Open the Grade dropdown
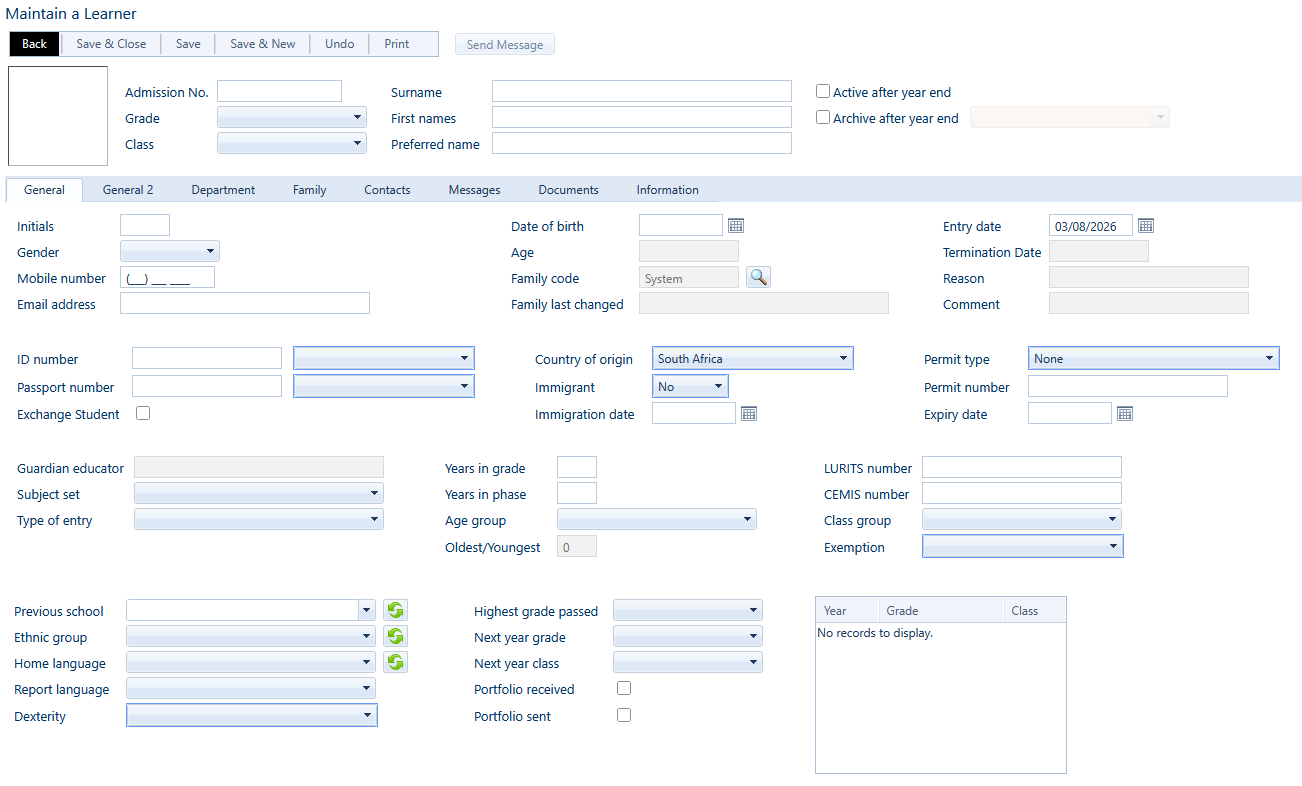 [292, 117]
